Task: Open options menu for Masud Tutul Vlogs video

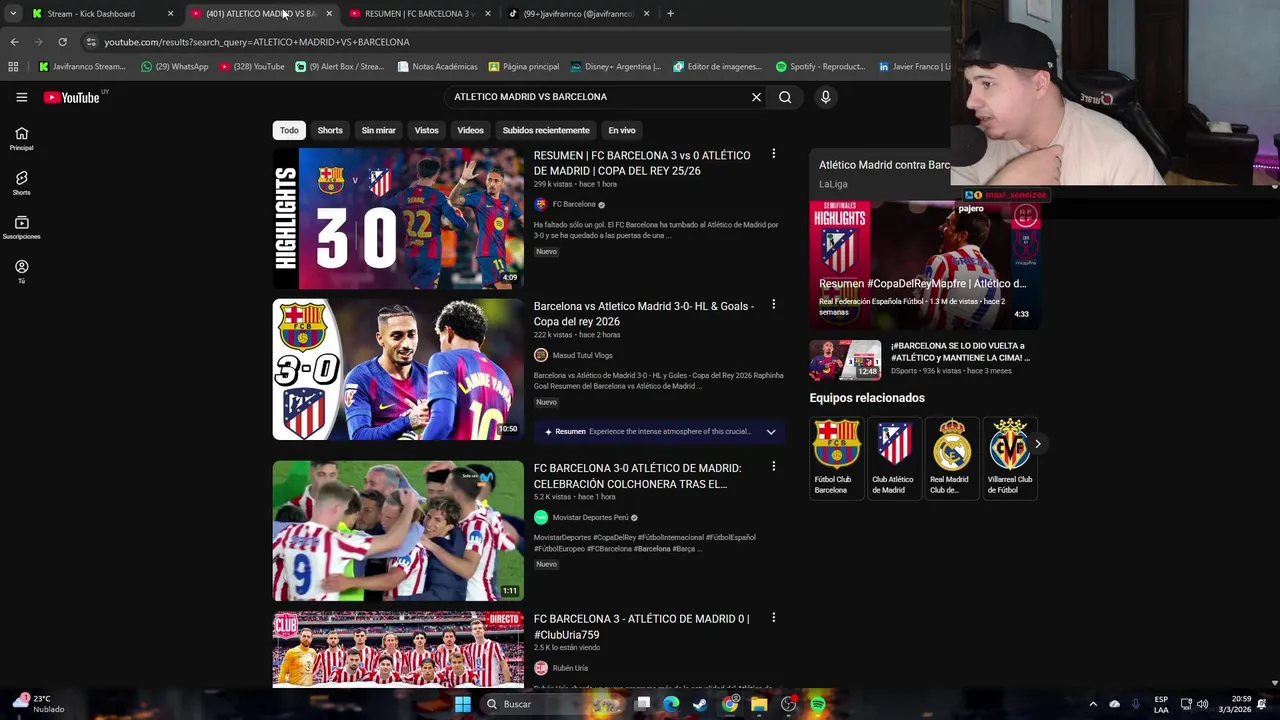Action: click(773, 305)
